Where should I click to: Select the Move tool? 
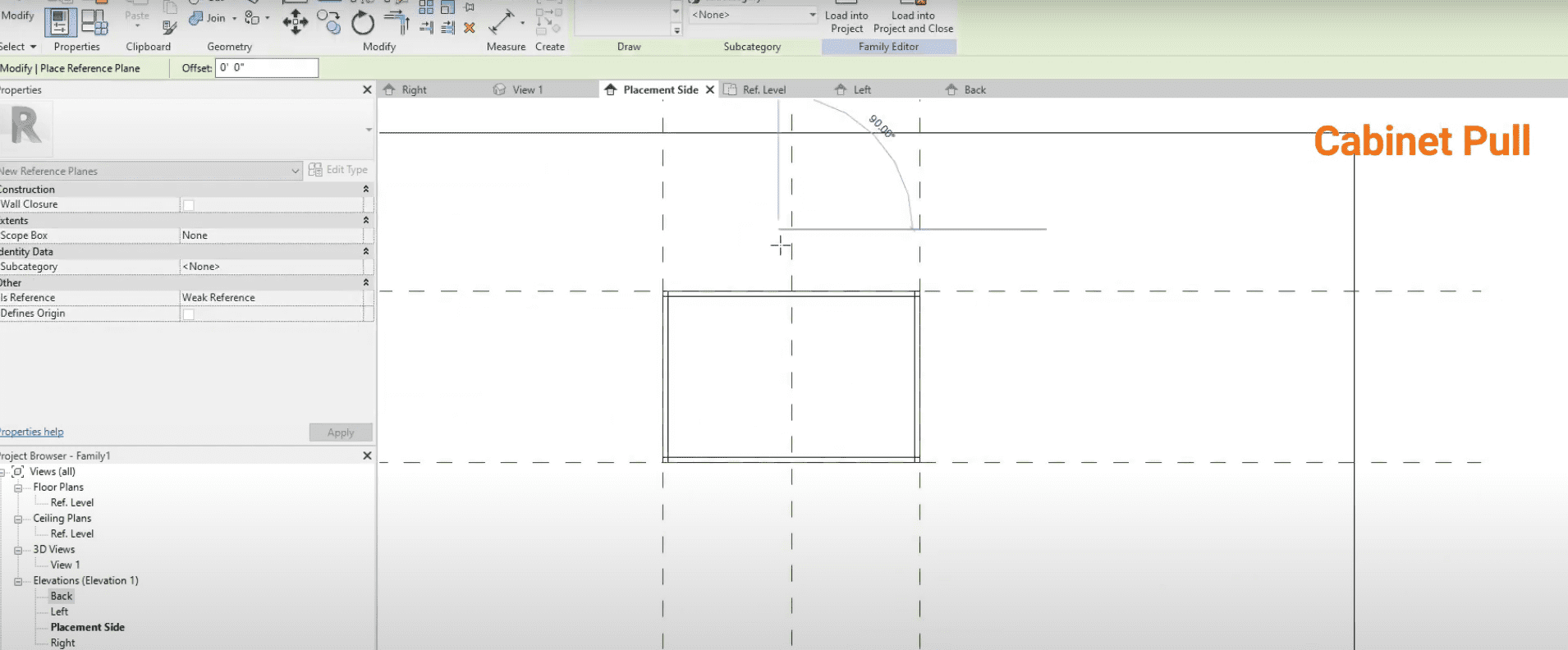click(x=295, y=21)
